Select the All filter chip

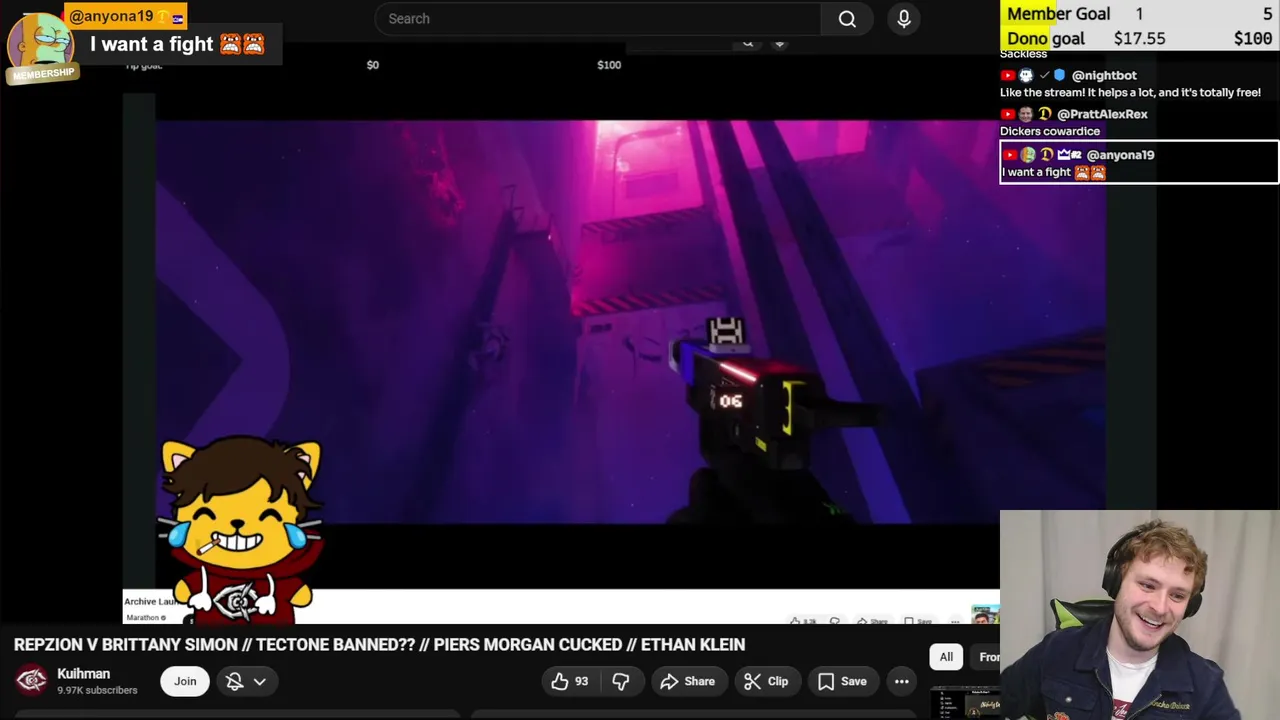click(946, 657)
